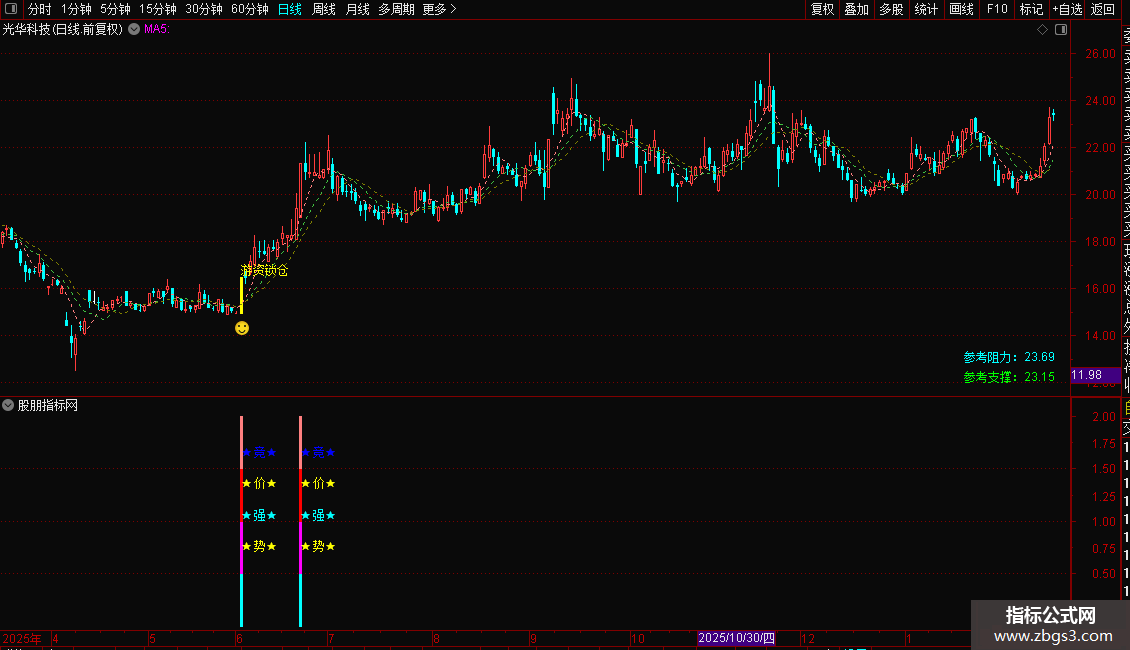This screenshot has height=650, width=1130.
Task: Click the 参考阻力: 23.69 value
Action: pyautogui.click(x=1009, y=357)
